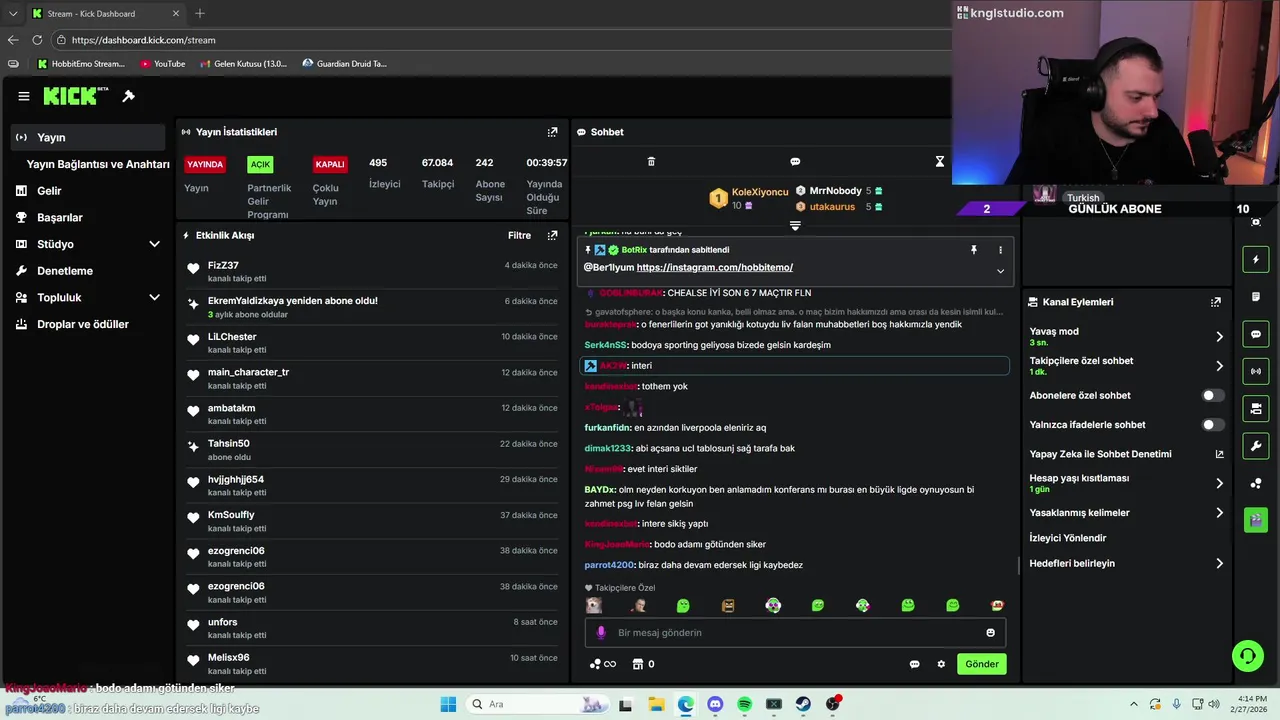This screenshot has width=1280, height=720.
Task: Unpin the BotRix pinned message with the pin icon
Action: coord(973,250)
